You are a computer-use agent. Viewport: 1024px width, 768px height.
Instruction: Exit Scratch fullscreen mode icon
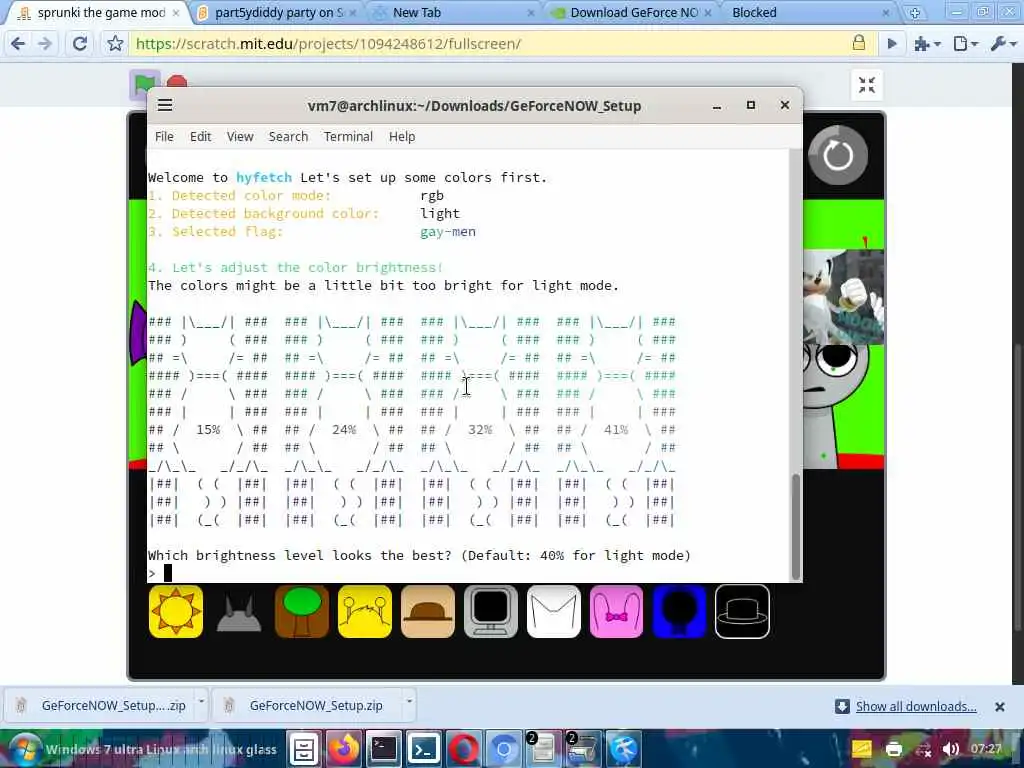point(867,85)
